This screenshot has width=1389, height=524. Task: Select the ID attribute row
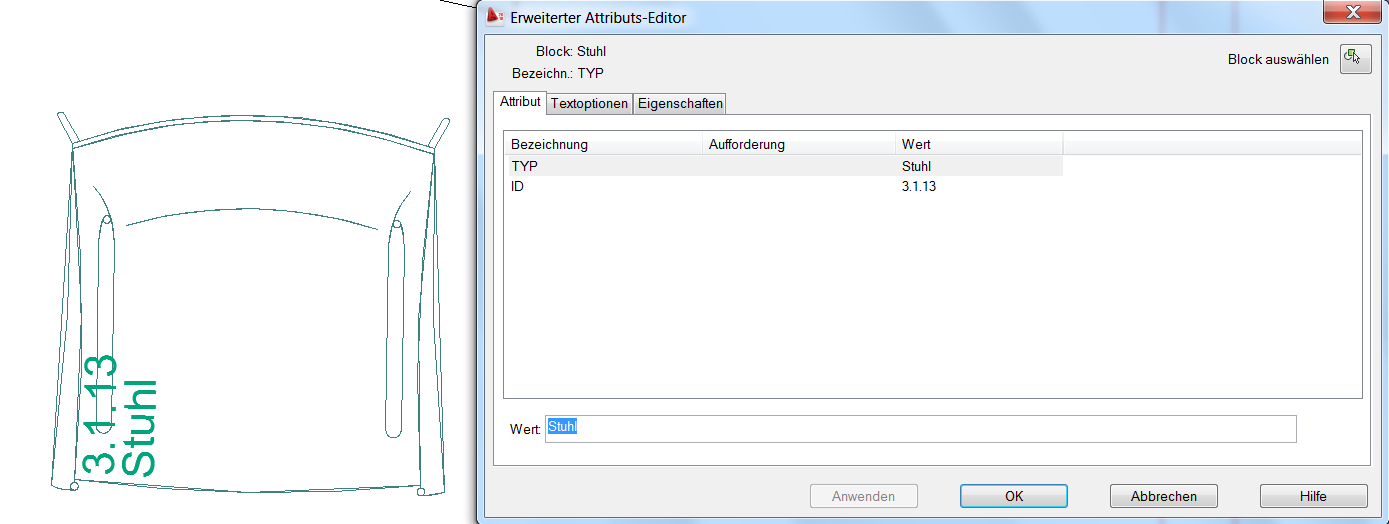coord(518,186)
